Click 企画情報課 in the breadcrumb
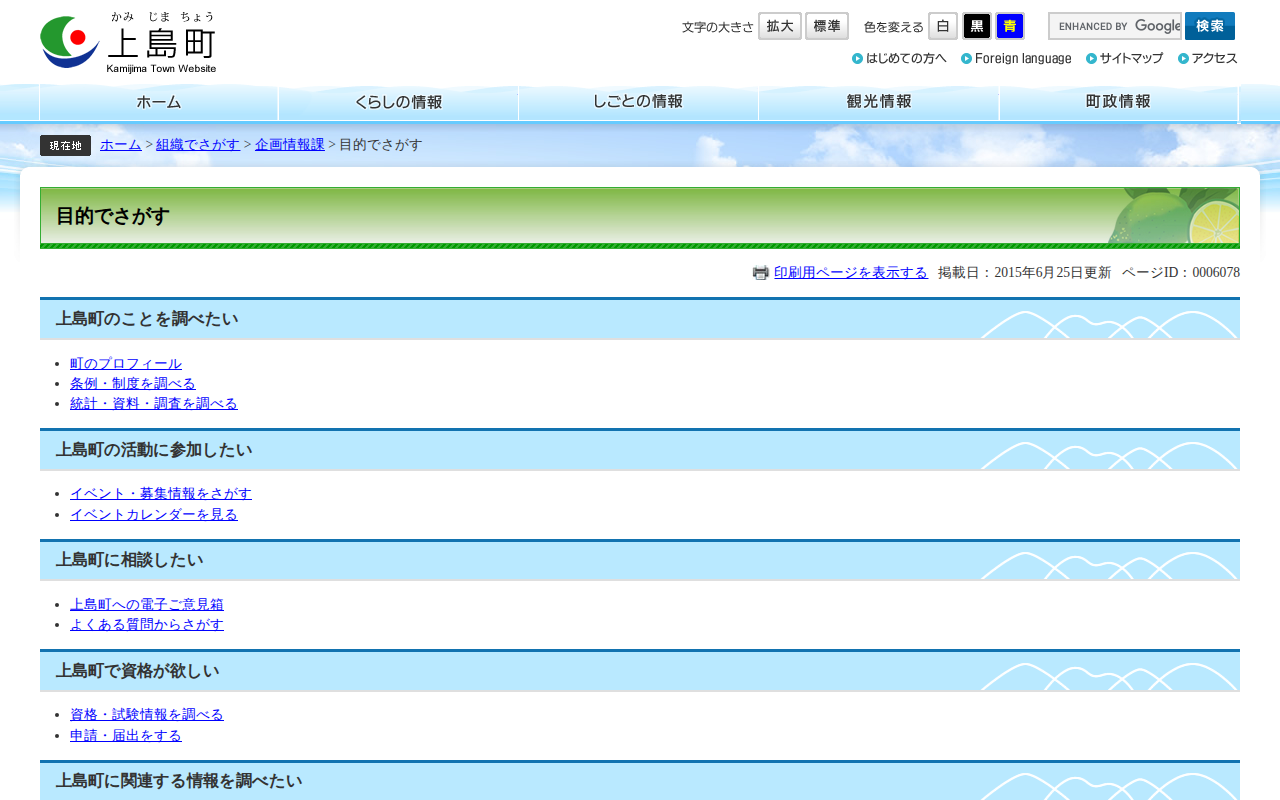This screenshot has width=1280, height=800. point(290,145)
